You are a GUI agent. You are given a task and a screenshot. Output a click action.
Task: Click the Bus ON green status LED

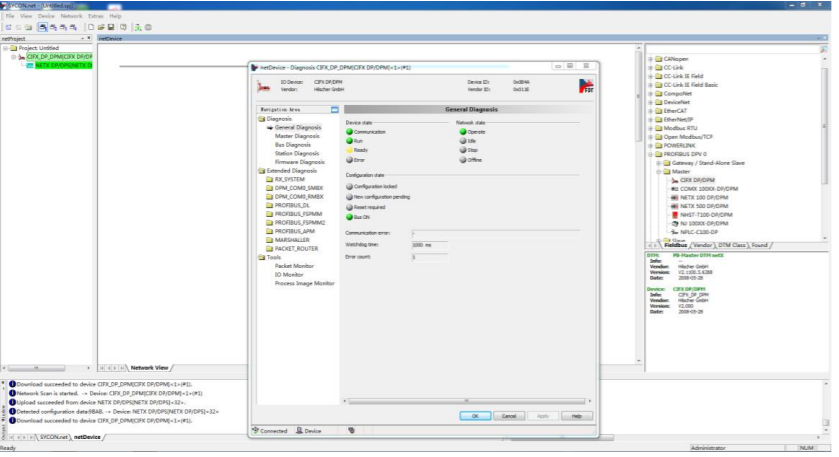pyautogui.click(x=349, y=217)
